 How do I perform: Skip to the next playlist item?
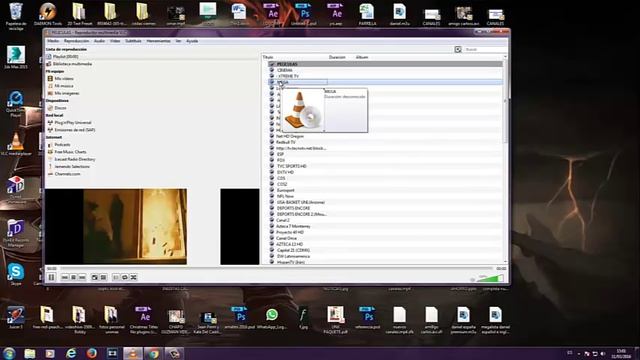coord(82,278)
